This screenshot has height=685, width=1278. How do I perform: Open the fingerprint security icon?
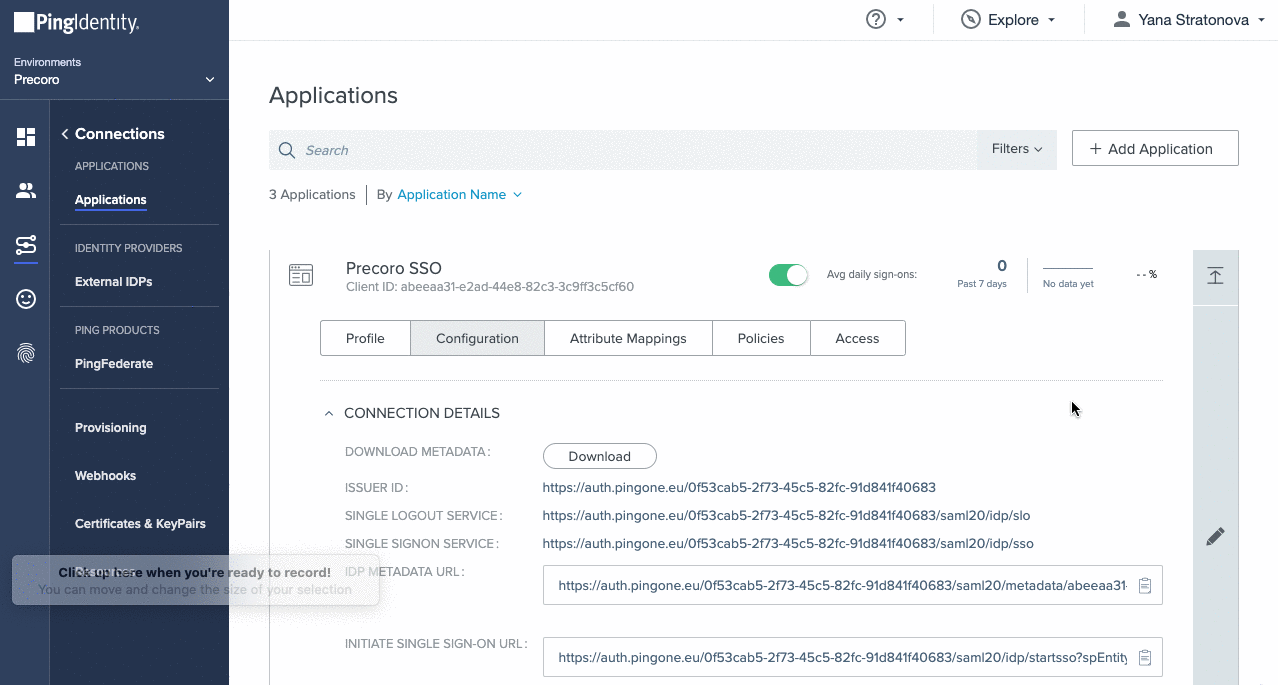(26, 353)
